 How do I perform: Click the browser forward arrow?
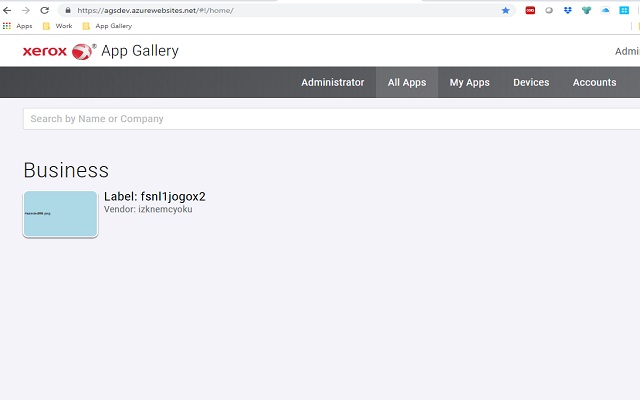(26, 10)
